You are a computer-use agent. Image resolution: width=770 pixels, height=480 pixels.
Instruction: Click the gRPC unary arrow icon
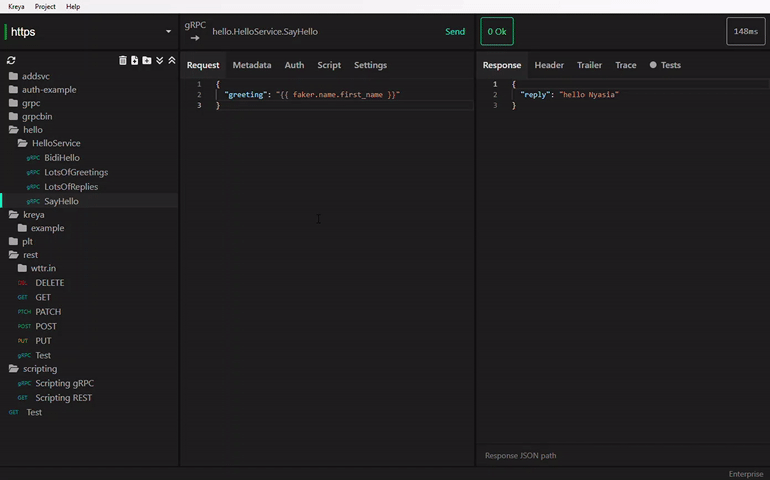(194, 38)
